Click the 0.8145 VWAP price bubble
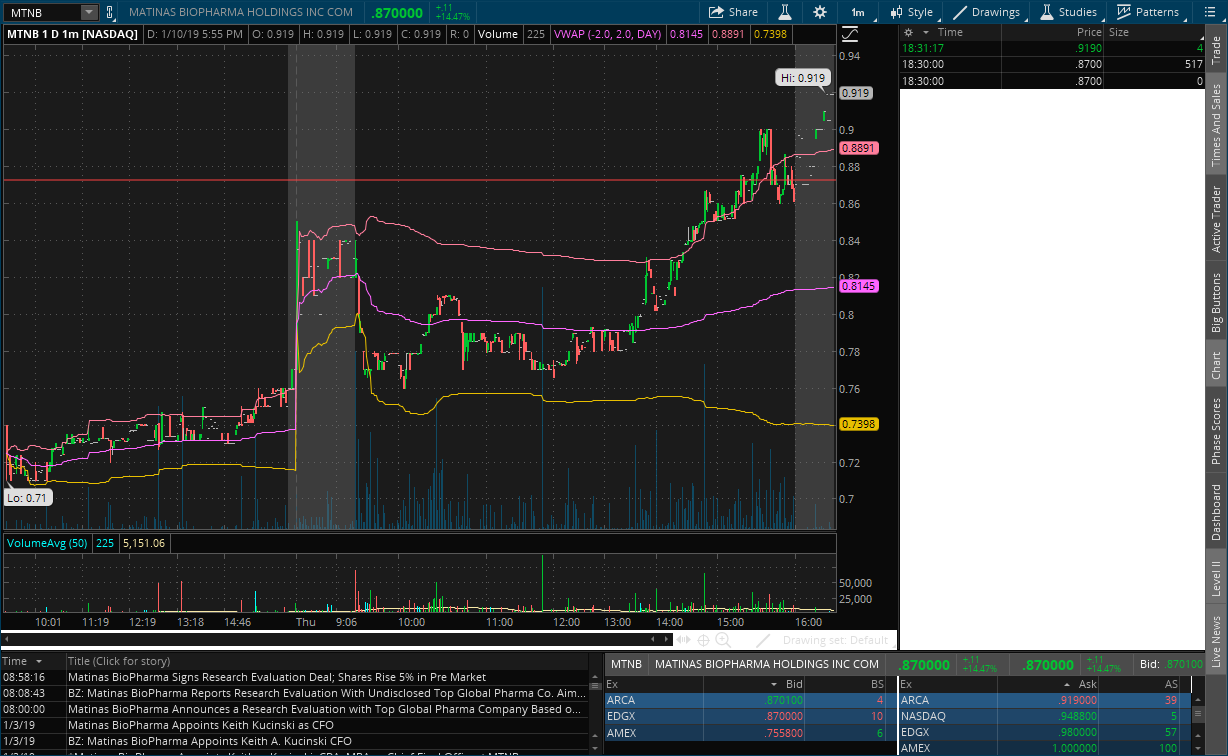The image size is (1228, 756). coord(858,286)
